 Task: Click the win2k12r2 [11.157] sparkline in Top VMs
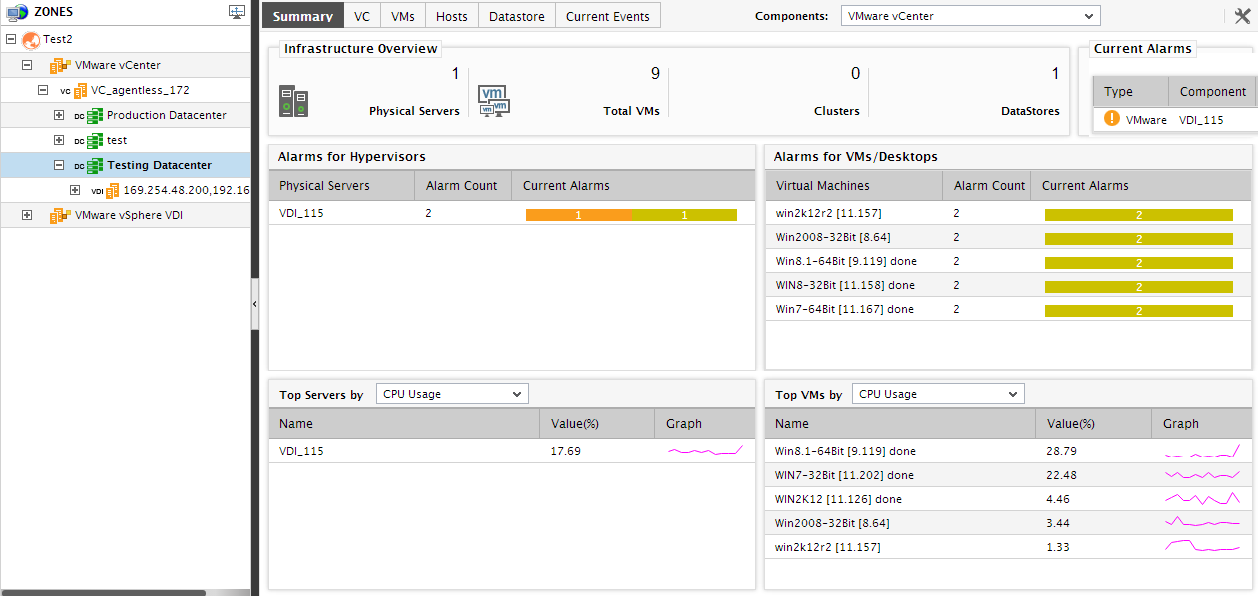click(1203, 547)
